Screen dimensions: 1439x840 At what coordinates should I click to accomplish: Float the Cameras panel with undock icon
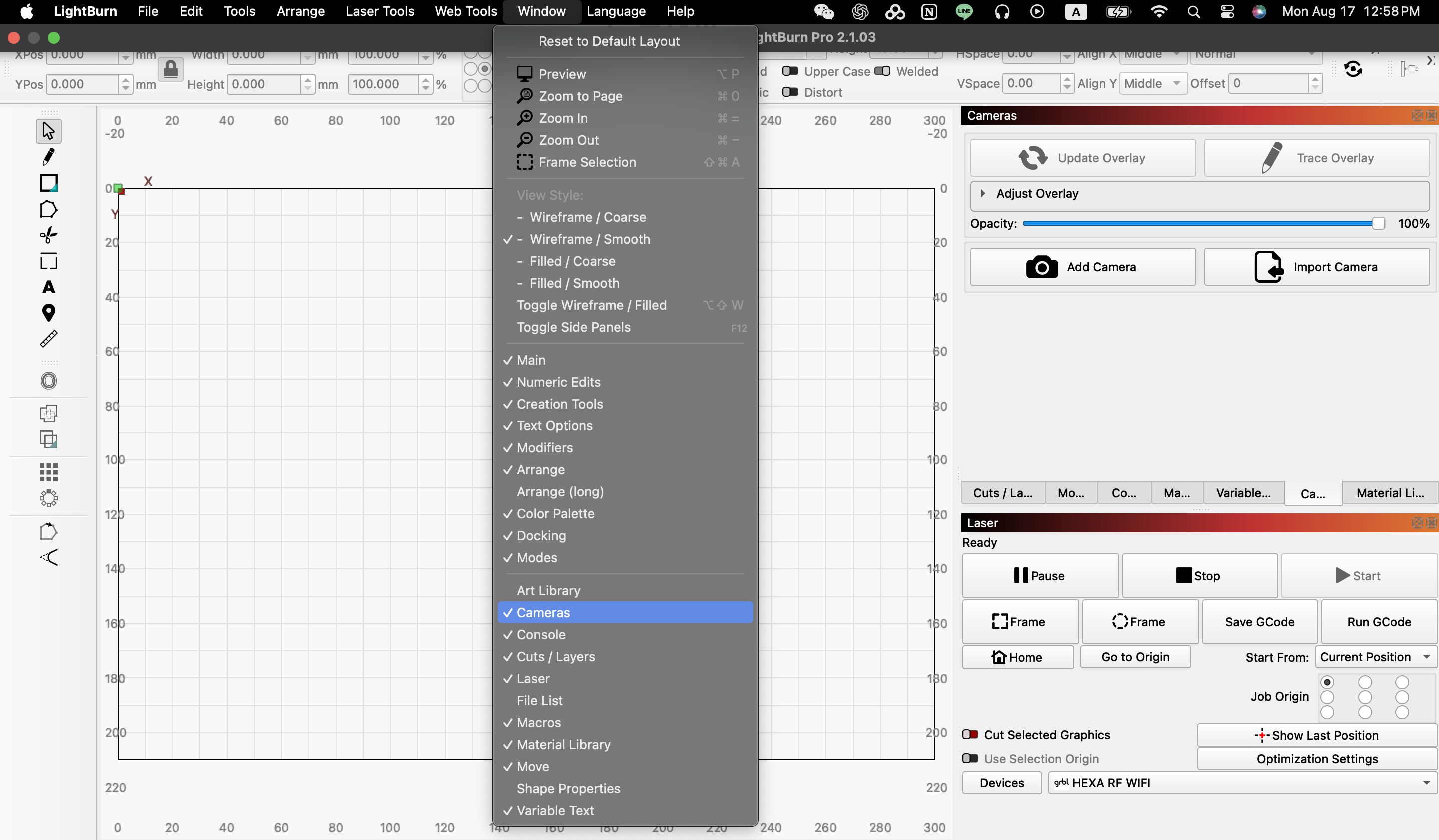1418,115
